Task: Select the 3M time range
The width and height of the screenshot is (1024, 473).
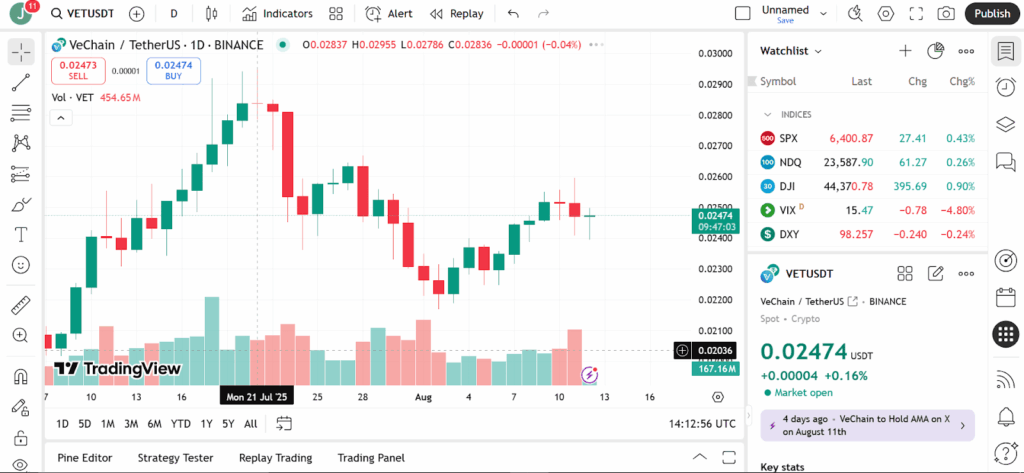Action: 131,424
